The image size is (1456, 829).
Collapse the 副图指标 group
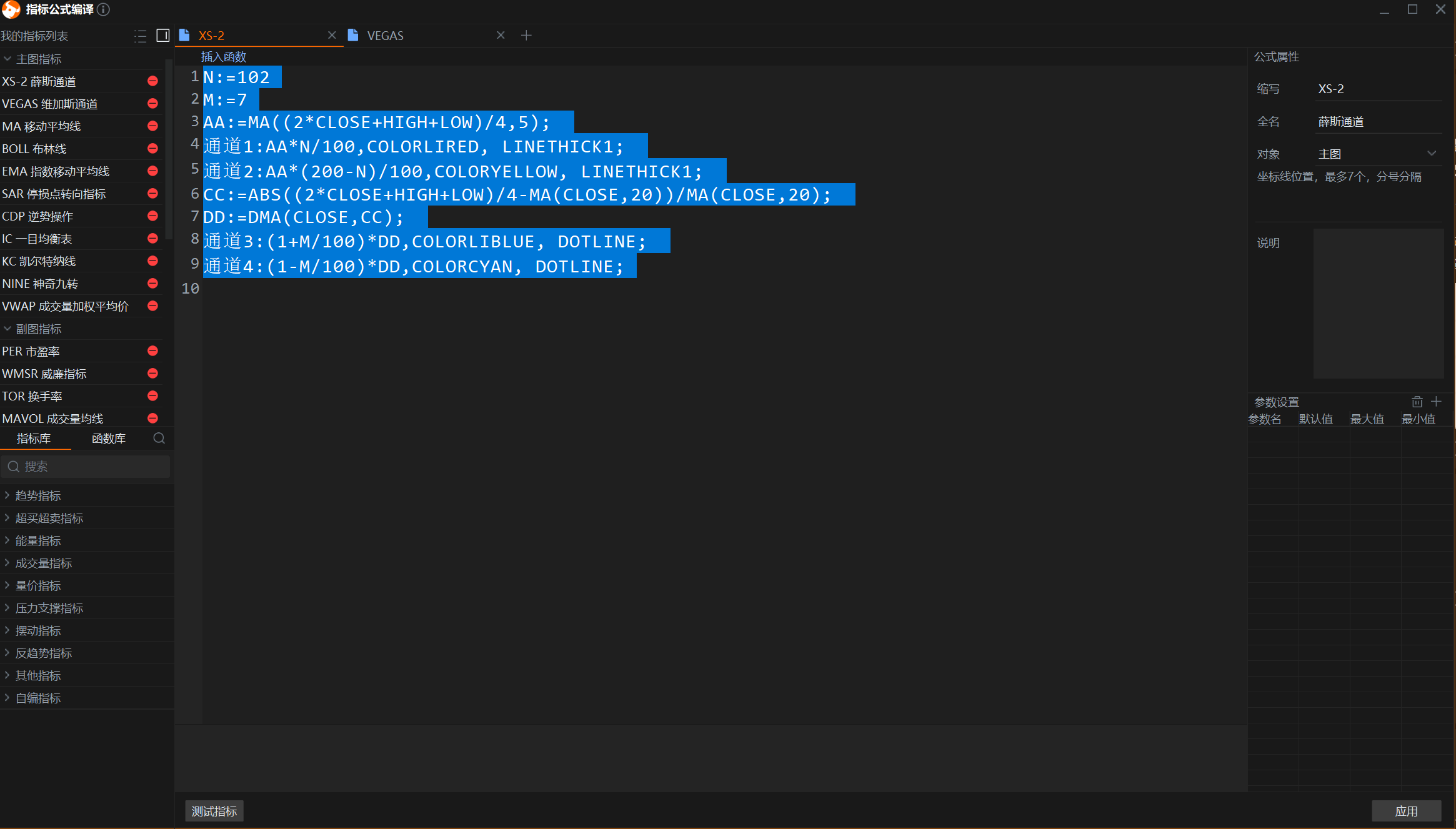(x=7, y=329)
